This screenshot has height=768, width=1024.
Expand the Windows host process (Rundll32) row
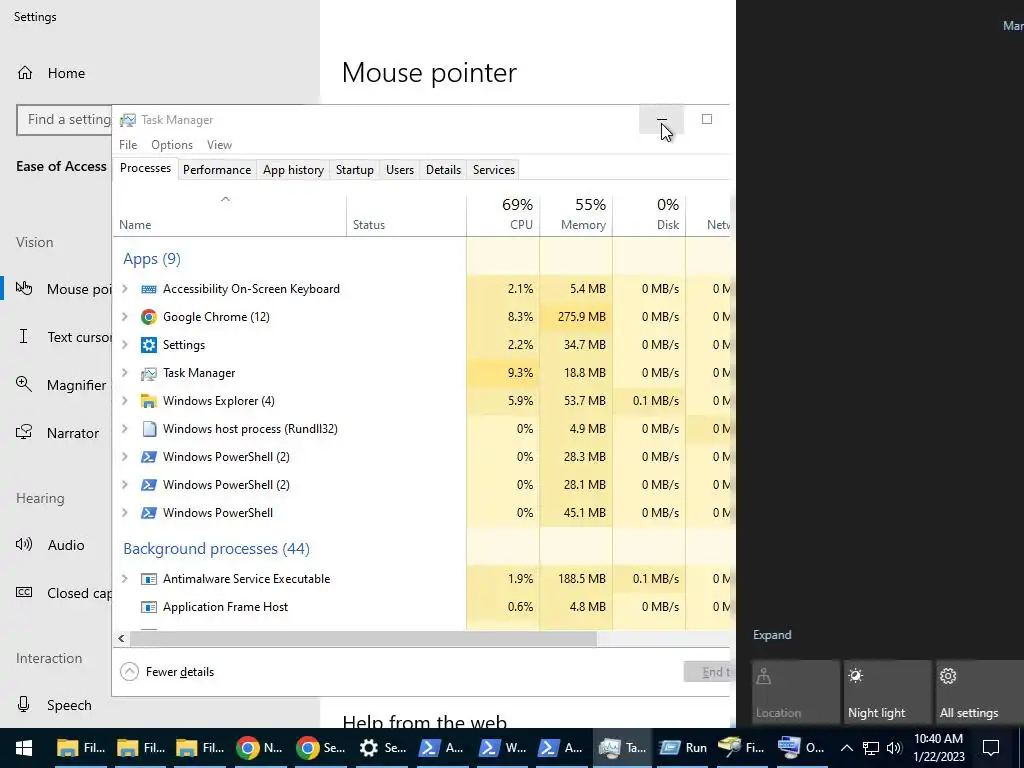(125, 429)
